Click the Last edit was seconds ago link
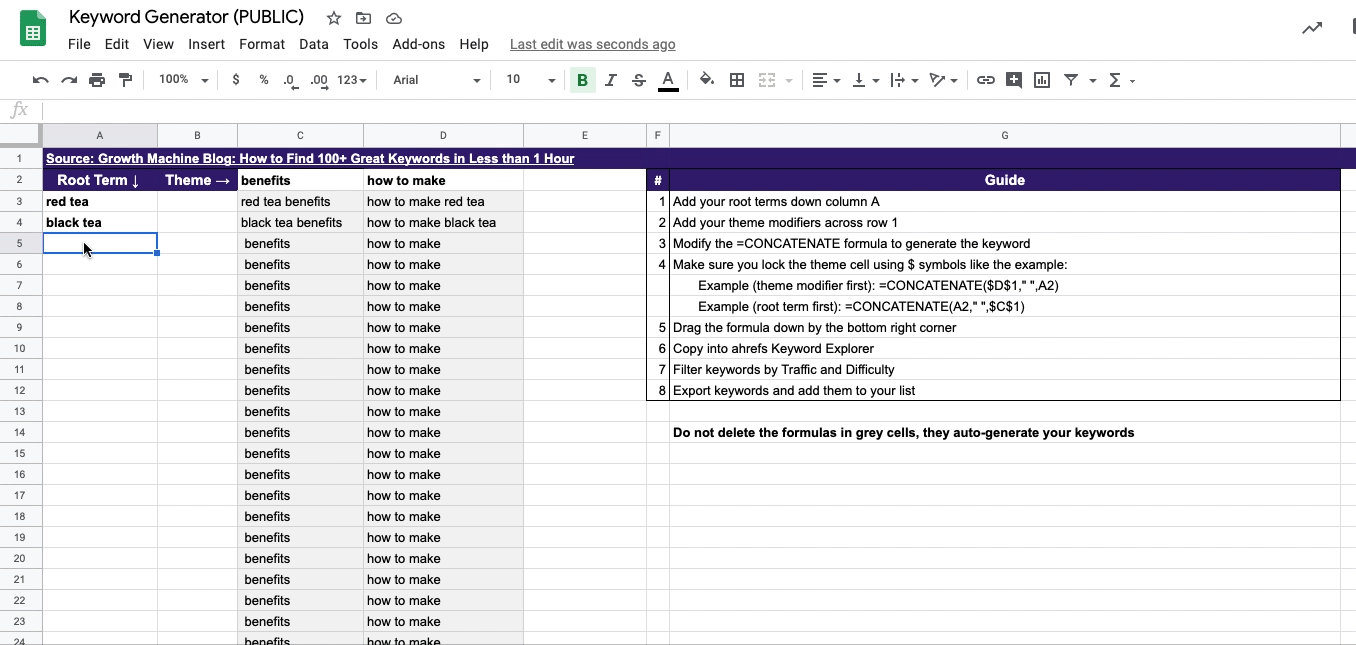 coord(592,44)
